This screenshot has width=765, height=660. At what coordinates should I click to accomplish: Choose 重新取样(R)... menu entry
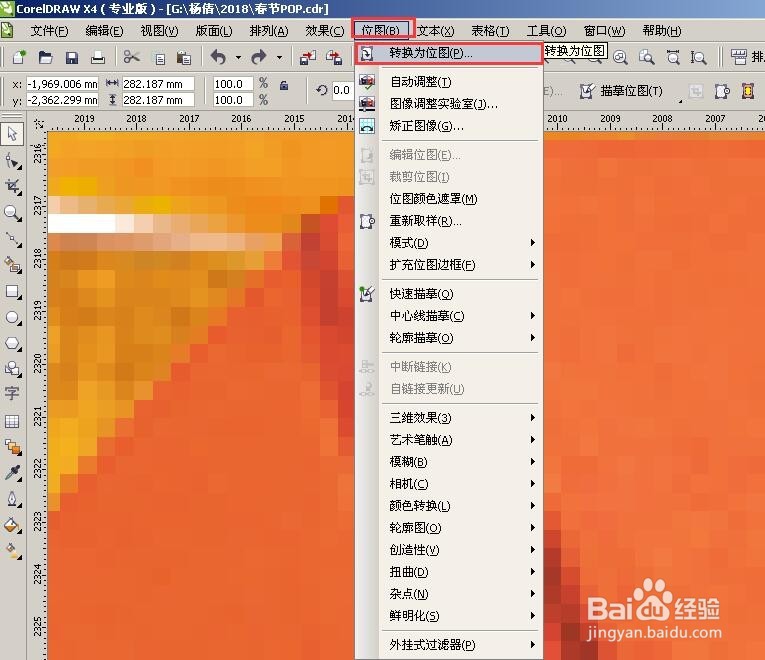point(449,220)
